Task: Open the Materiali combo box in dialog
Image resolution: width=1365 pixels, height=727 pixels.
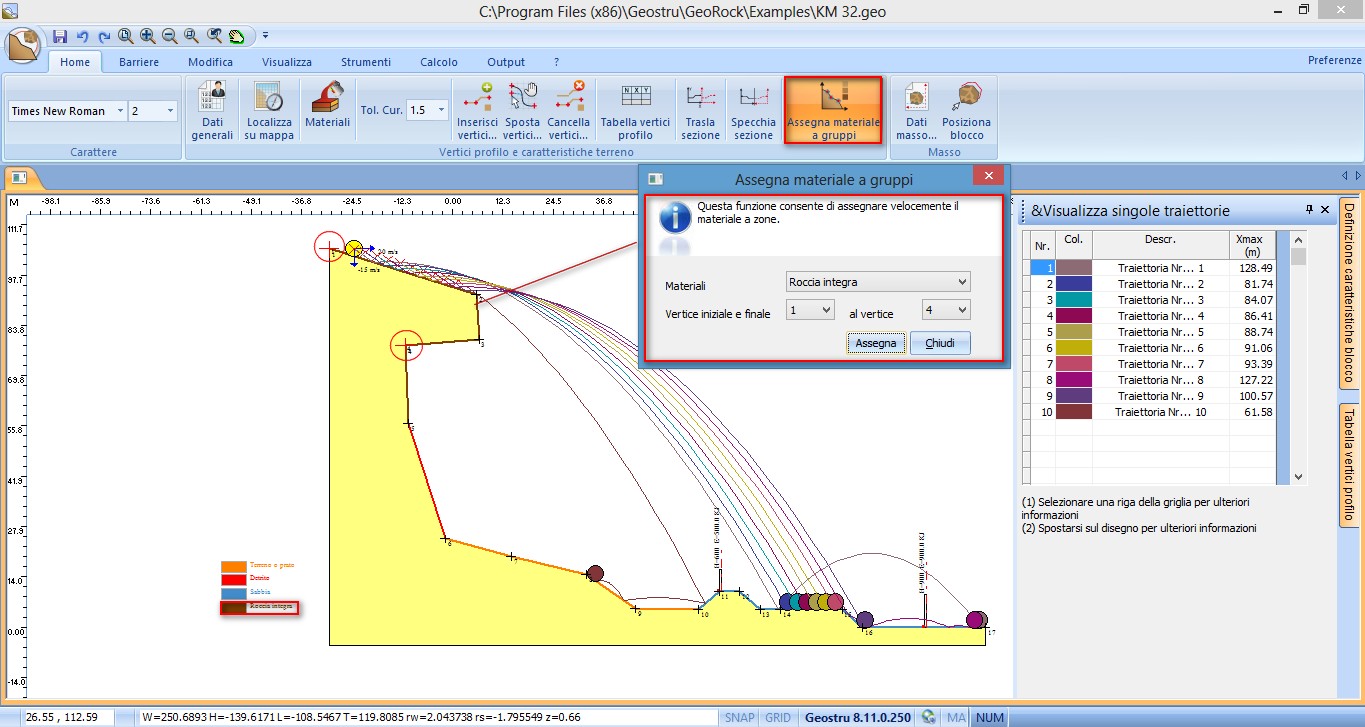Action: point(878,282)
